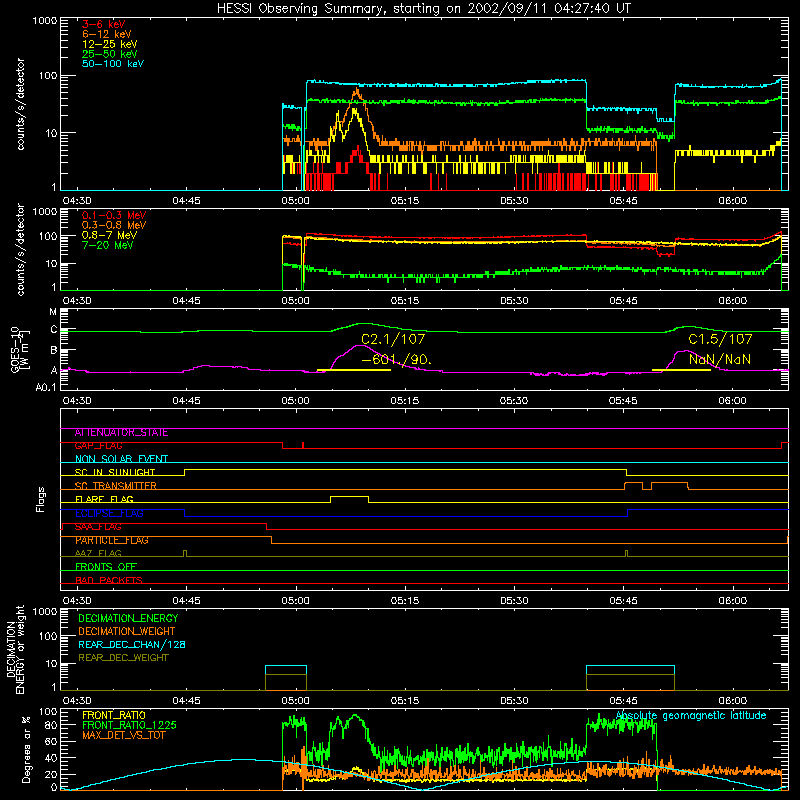Click the SC_TRANSMITTER flag label
800x800 pixels.
point(115,486)
